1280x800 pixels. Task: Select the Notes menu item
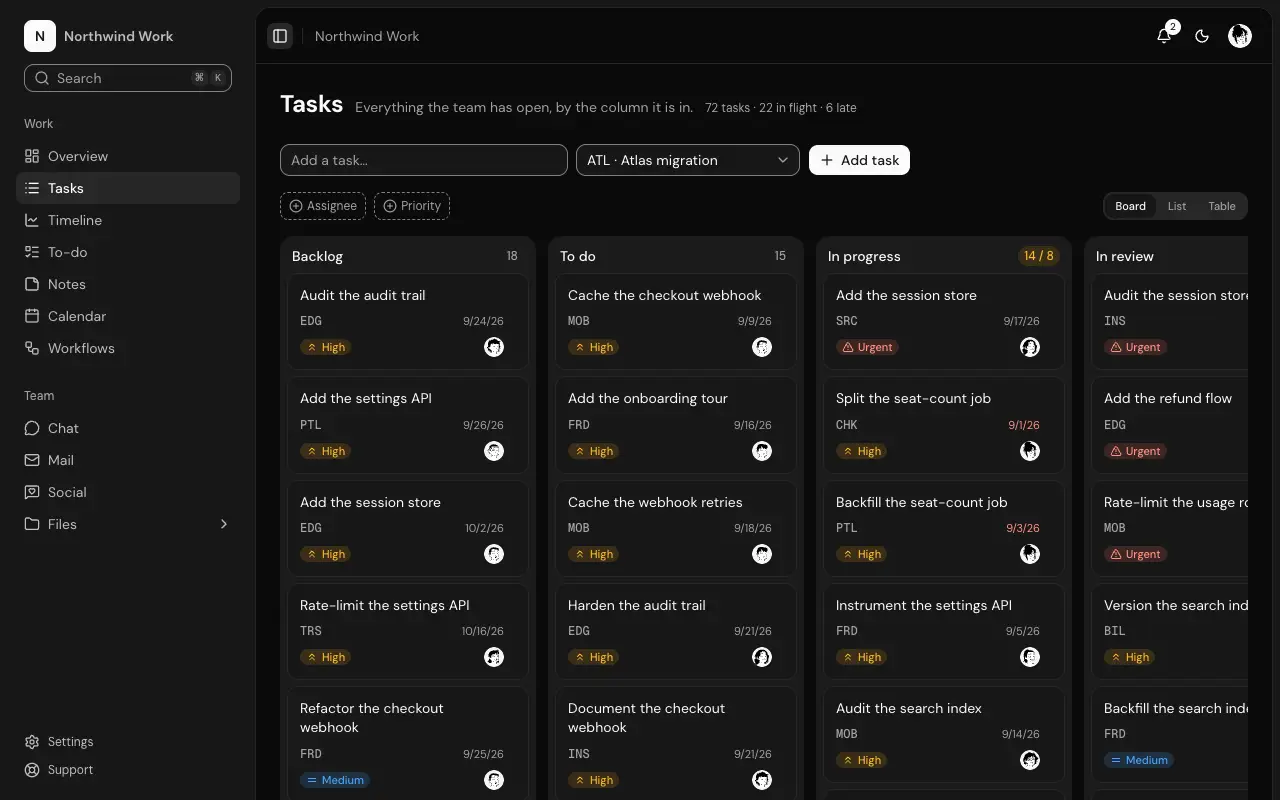pyautogui.click(x=128, y=284)
